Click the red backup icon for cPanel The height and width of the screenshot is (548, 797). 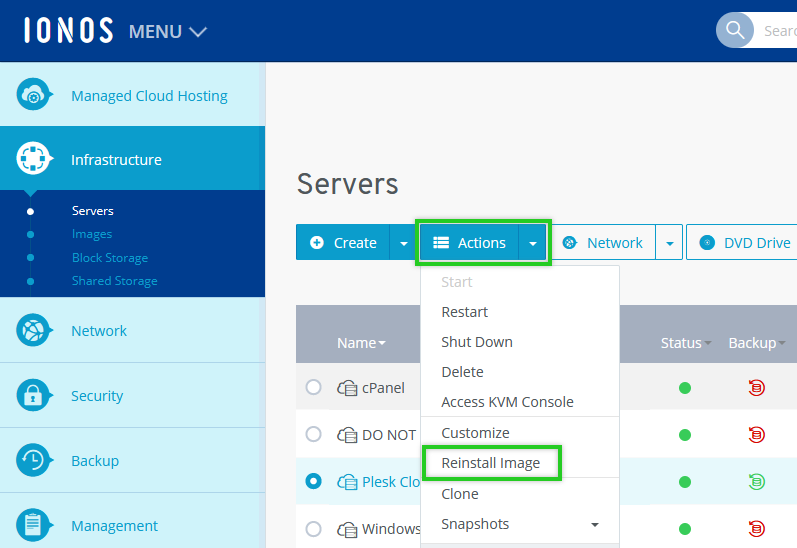757,388
